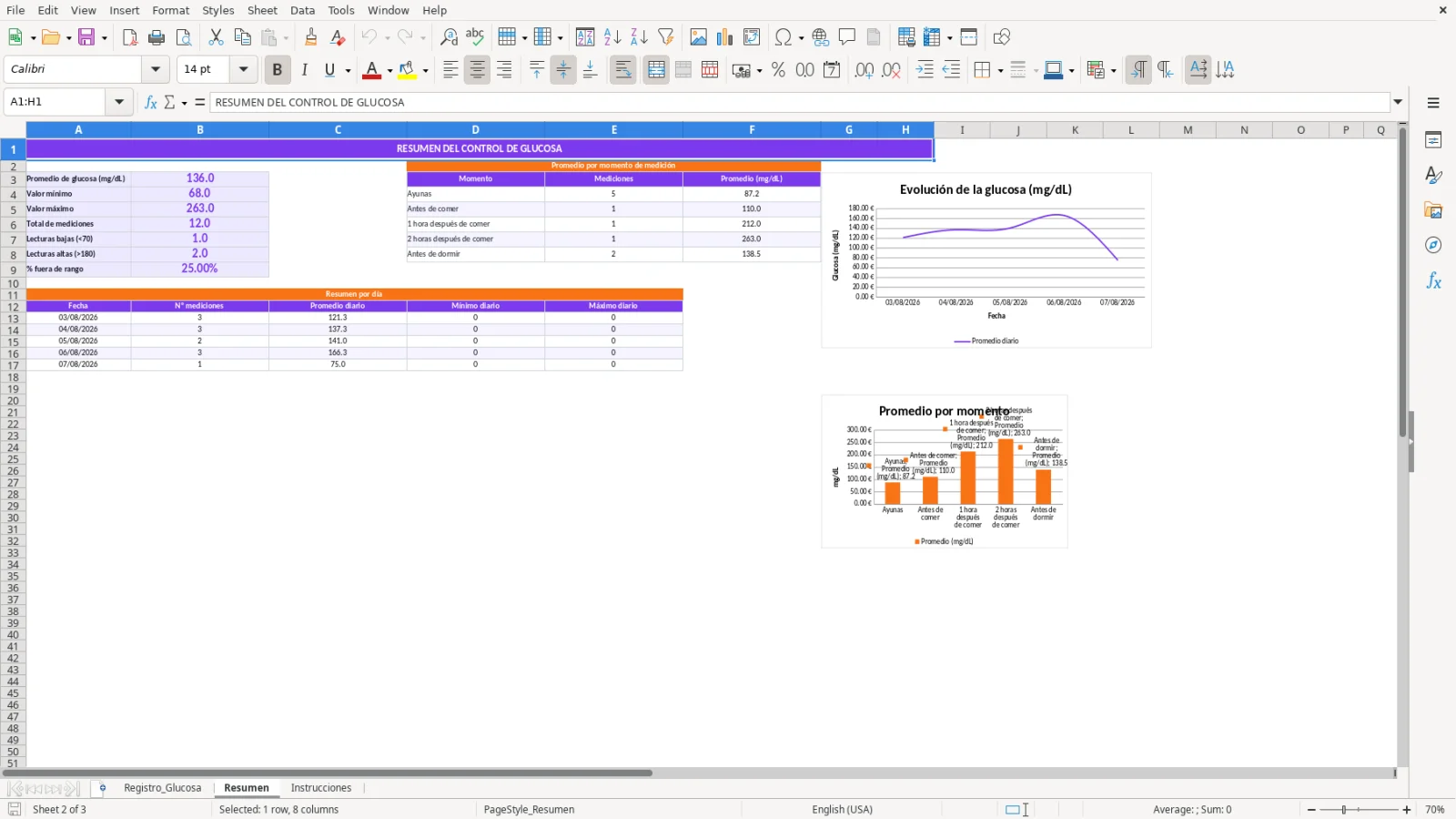The image size is (1456, 819).
Task: Open the Data menu
Action: (302, 10)
